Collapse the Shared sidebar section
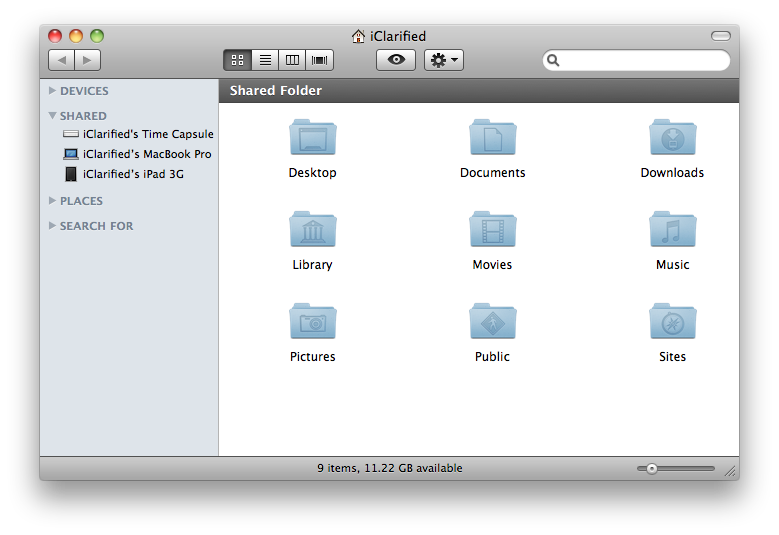This screenshot has width=779, height=535. point(53,116)
